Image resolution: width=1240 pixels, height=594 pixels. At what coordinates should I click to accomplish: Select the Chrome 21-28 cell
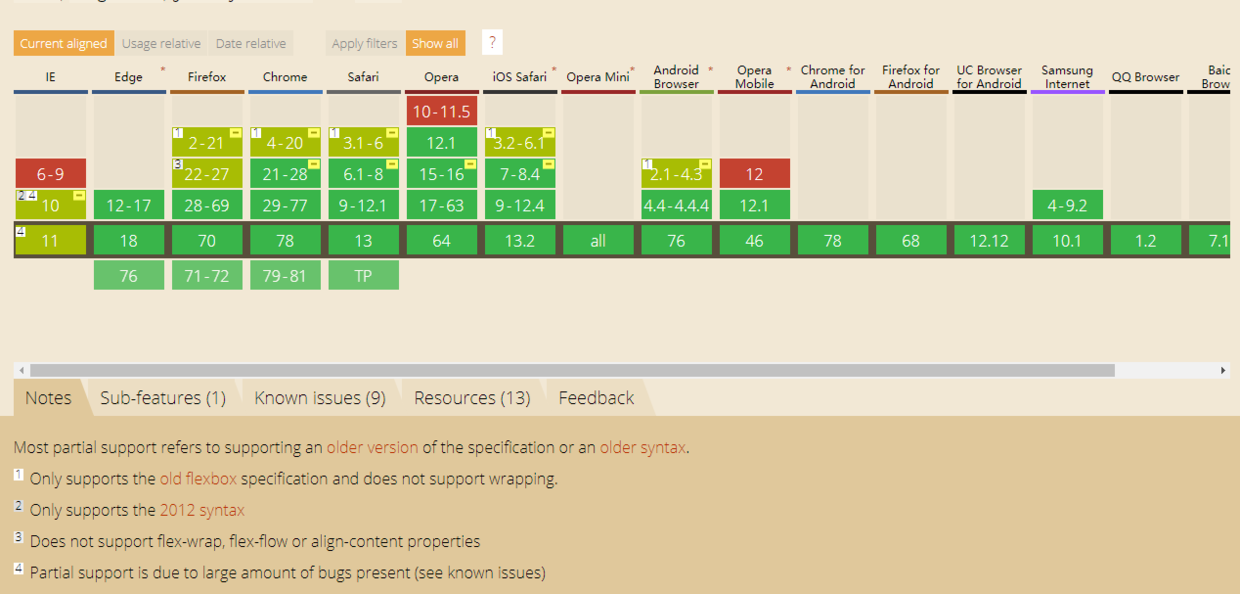point(285,174)
